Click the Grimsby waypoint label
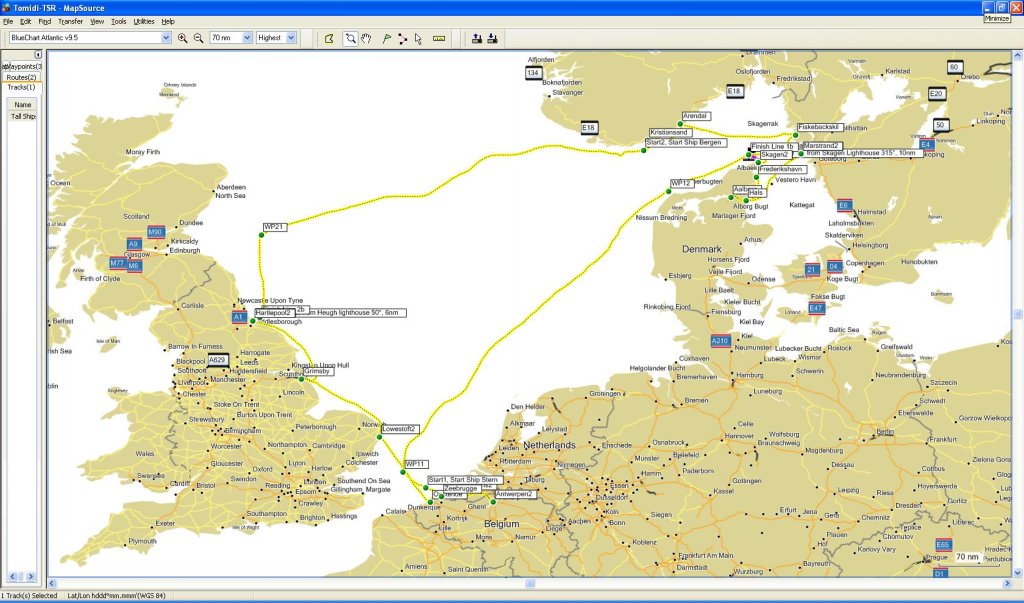 pyautogui.click(x=317, y=371)
